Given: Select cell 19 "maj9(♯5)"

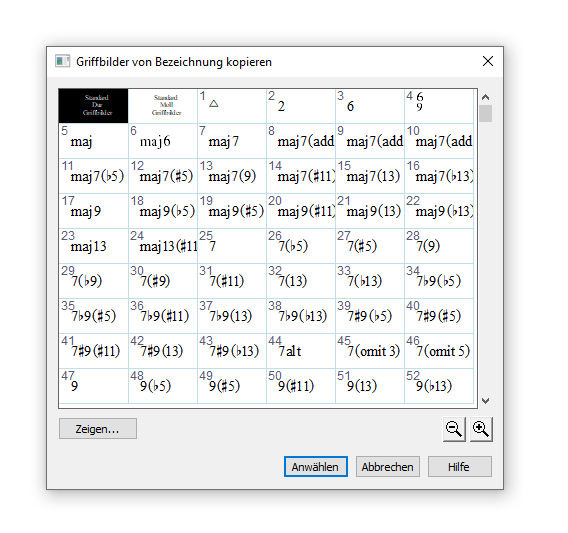Looking at the screenshot, I should (232, 211).
